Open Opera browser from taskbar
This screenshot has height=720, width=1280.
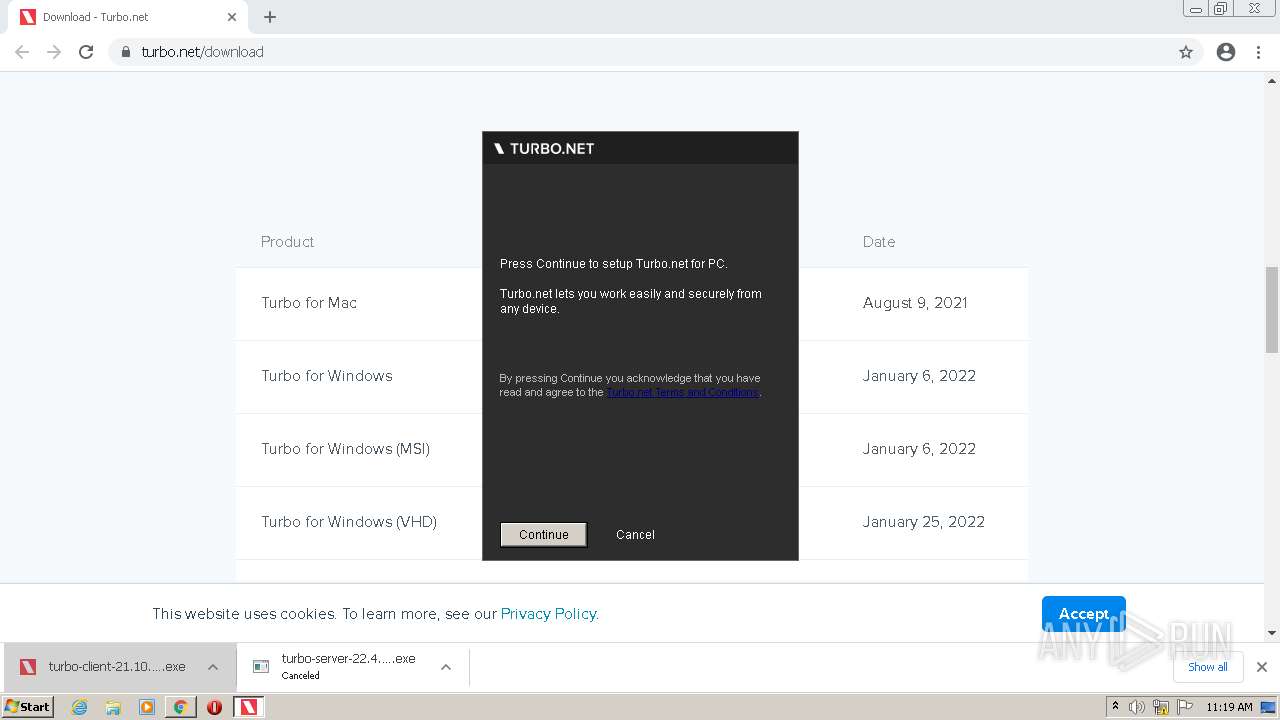pos(214,706)
